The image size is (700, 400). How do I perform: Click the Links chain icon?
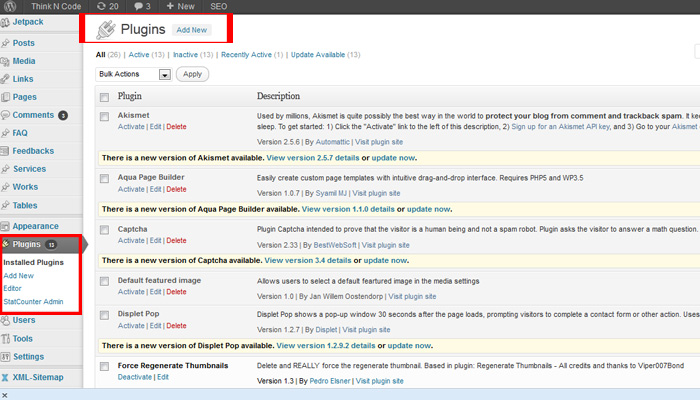click(x=5, y=79)
